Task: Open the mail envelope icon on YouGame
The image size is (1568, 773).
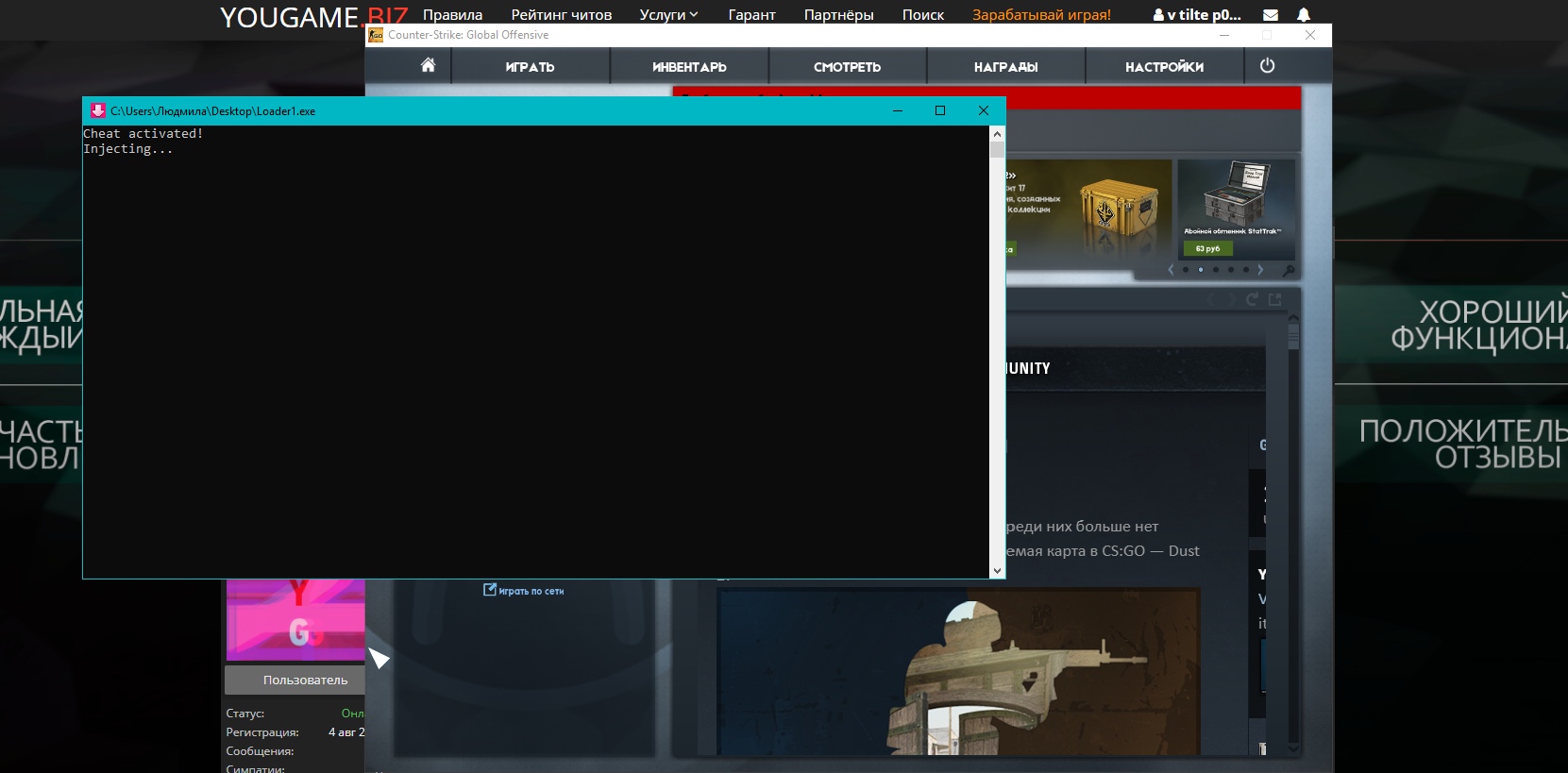Action: point(1271,15)
